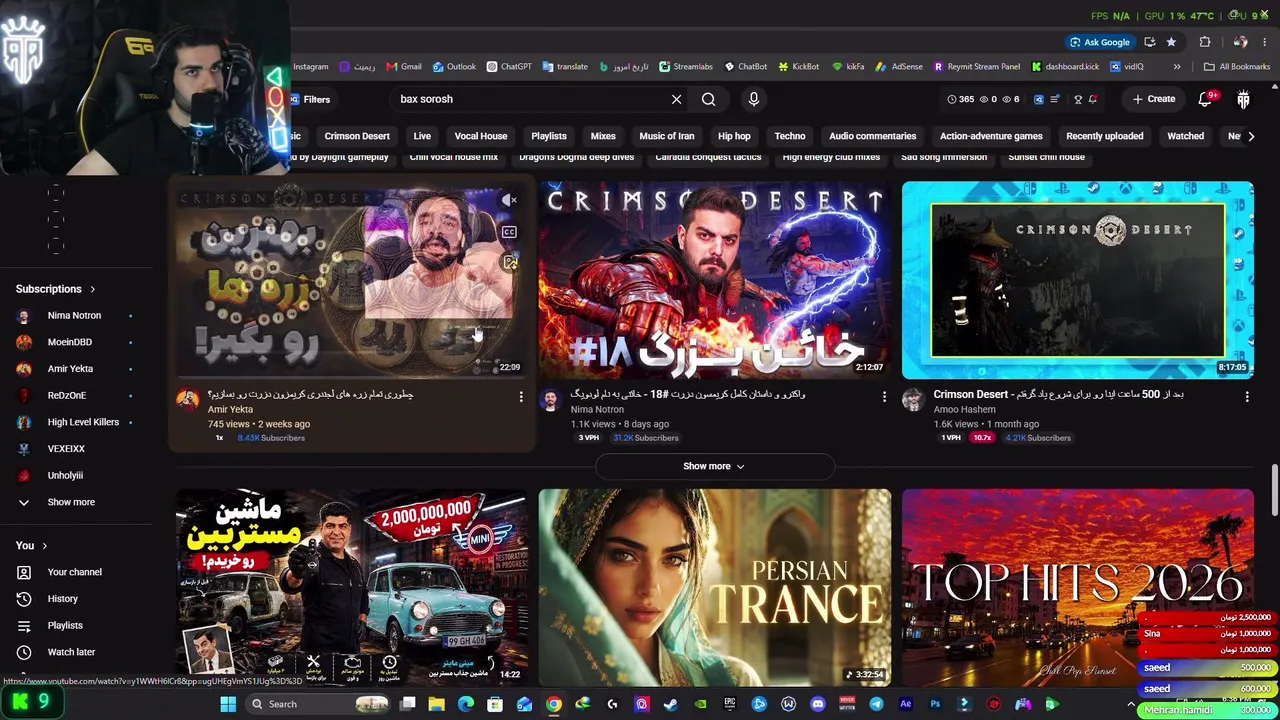Start voice search with the microphone icon

[754, 99]
